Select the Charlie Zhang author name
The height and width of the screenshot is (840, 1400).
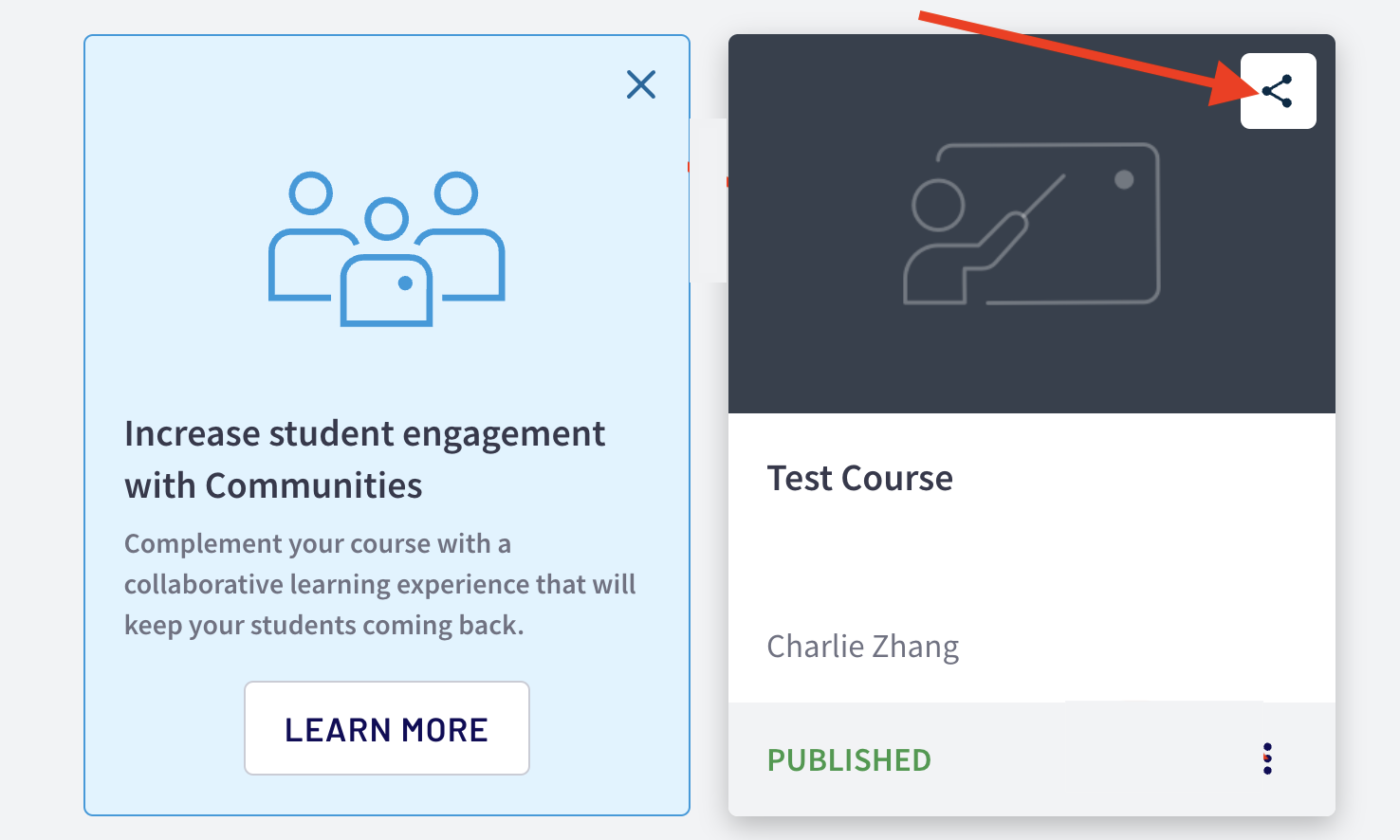[862, 647]
